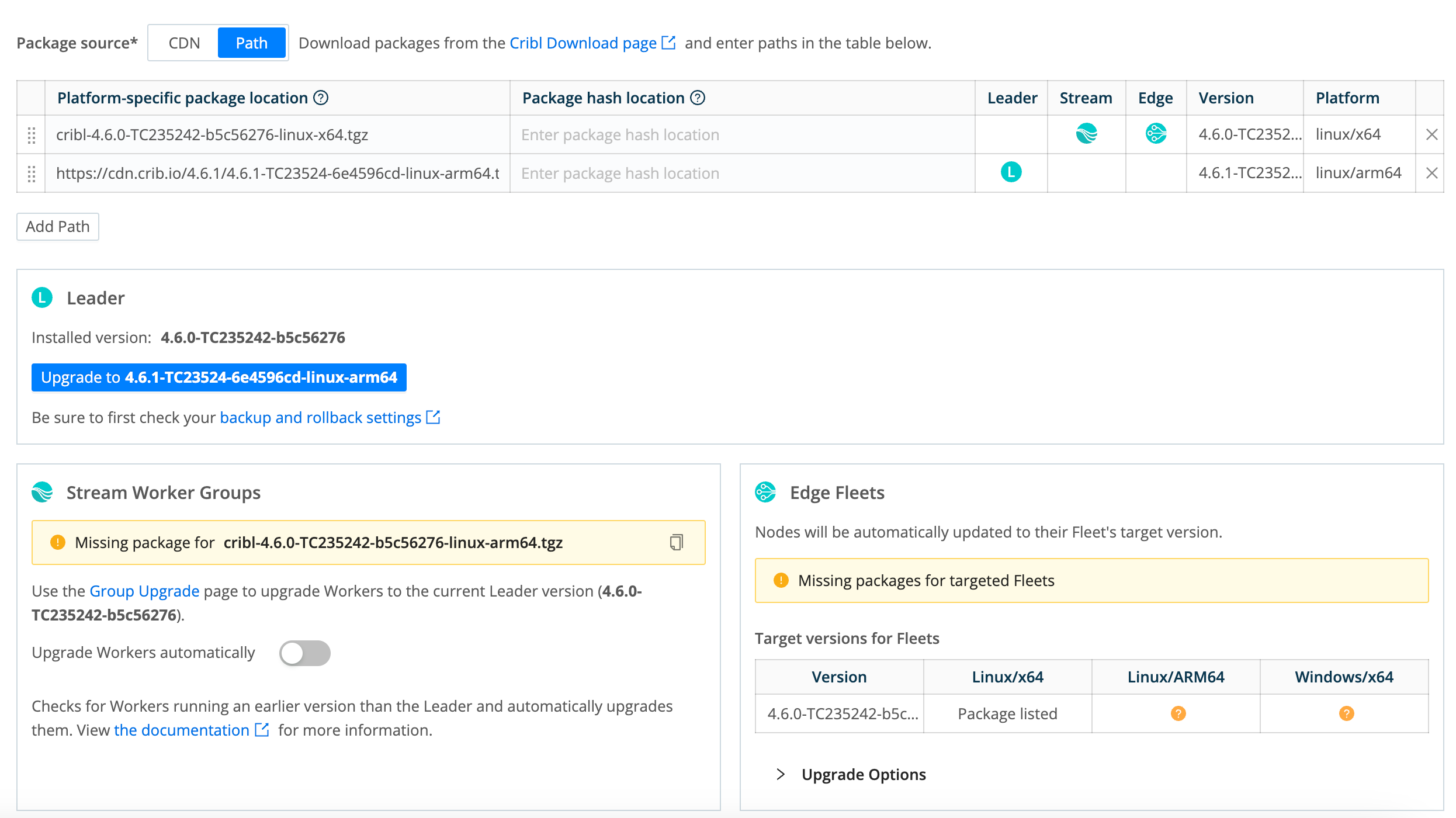
Task: Click the 4.6.0-TC2352... version cell in top table
Action: click(x=1245, y=135)
